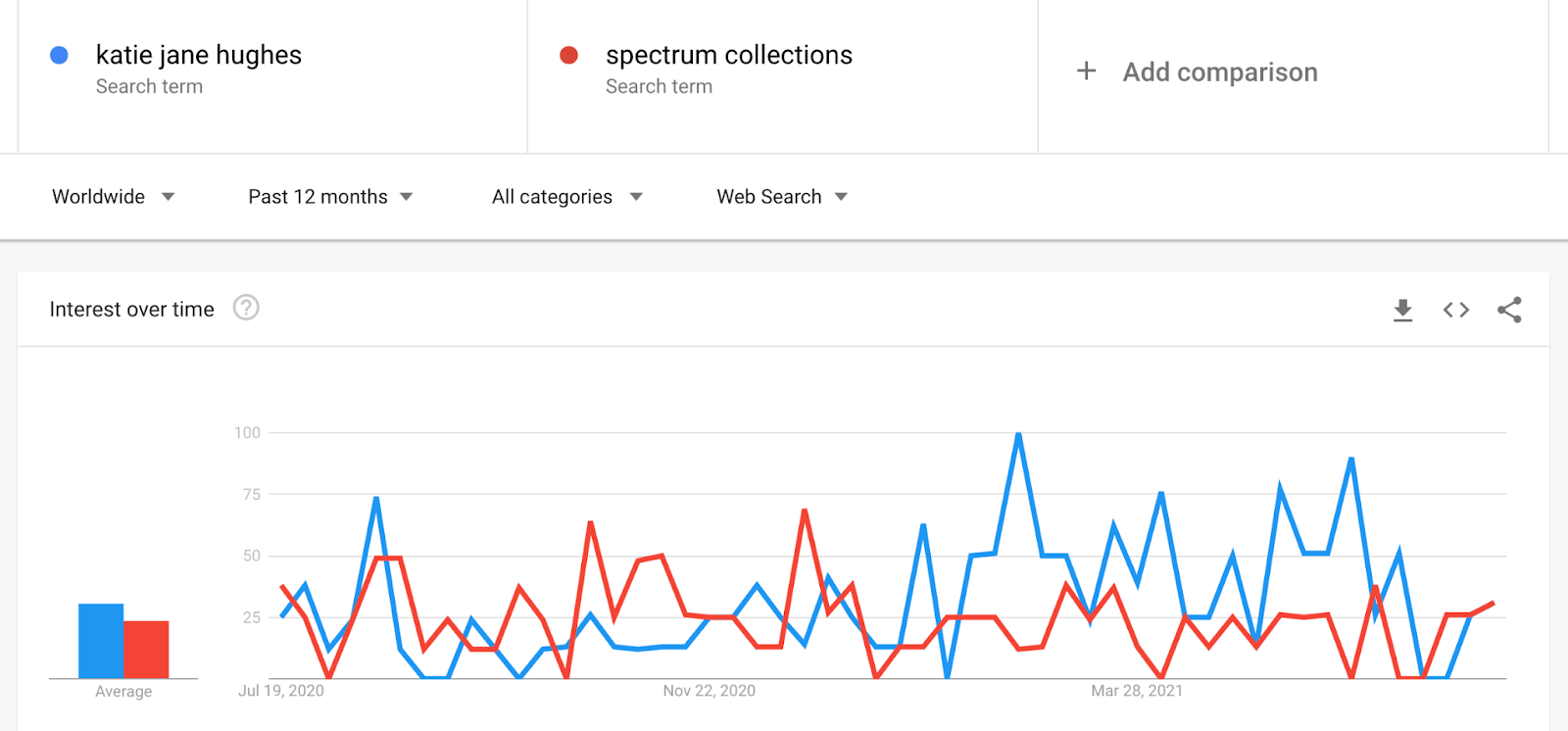Open embed code icon for chart

(x=1456, y=310)
